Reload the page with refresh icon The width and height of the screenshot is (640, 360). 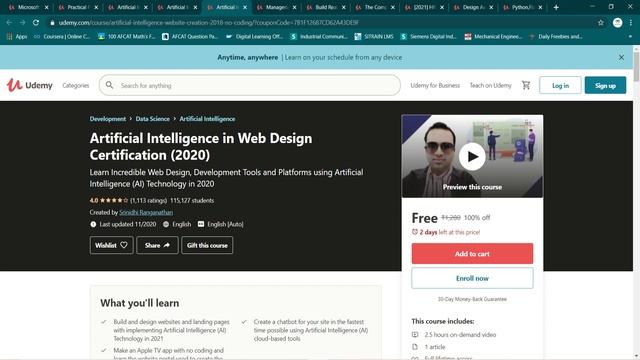pos(36,22)
